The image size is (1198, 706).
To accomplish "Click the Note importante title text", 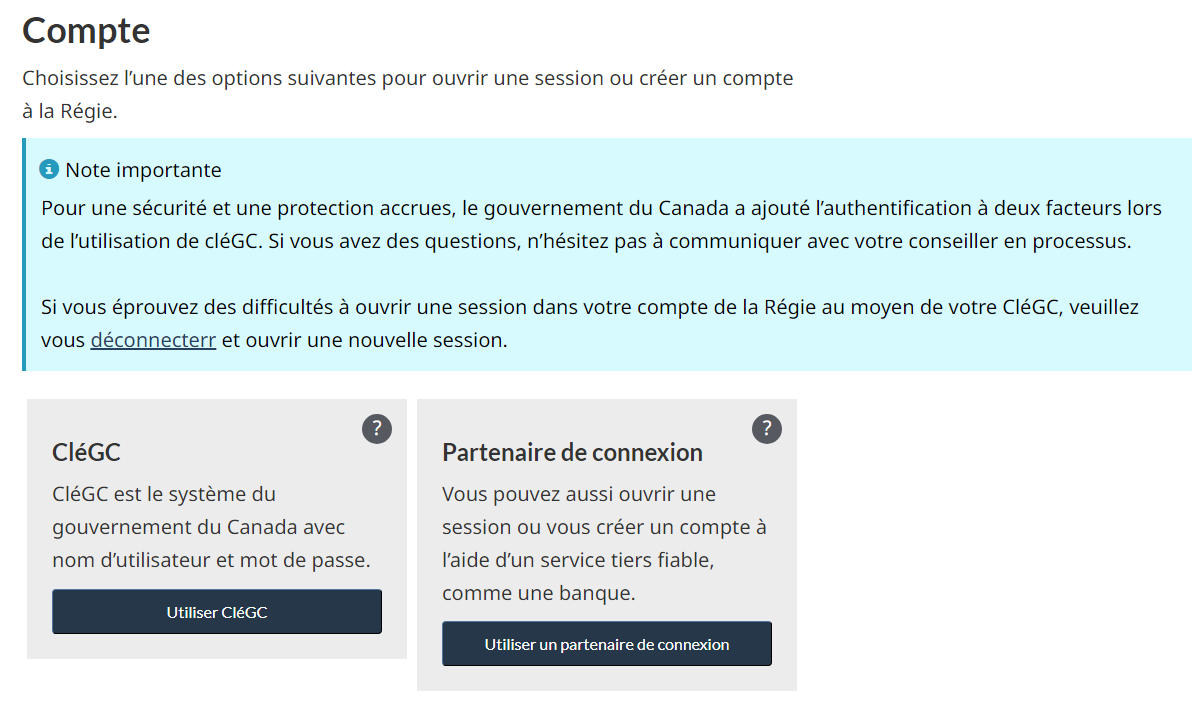I will 143,170.
